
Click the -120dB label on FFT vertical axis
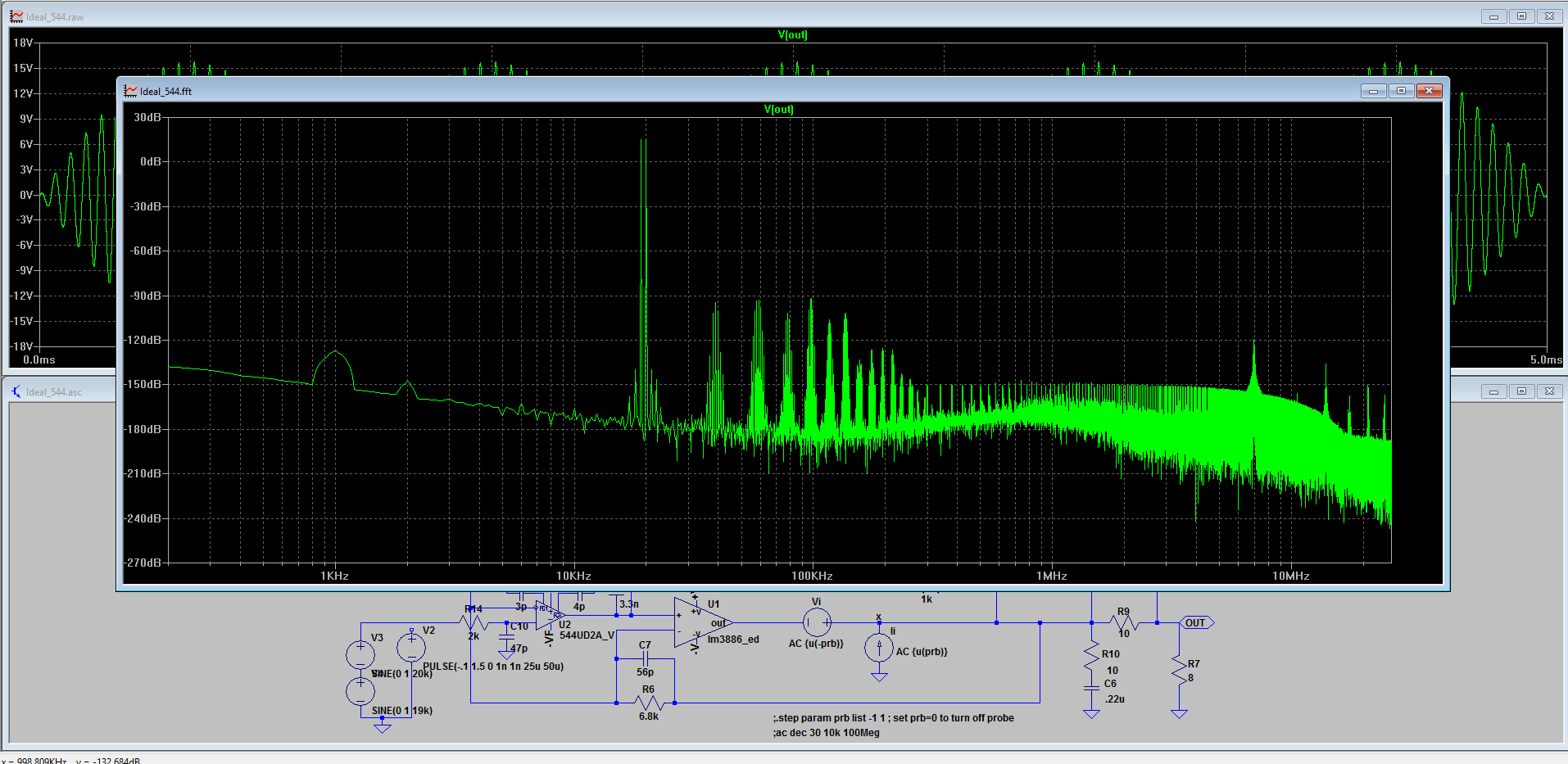tap(145, 340)
